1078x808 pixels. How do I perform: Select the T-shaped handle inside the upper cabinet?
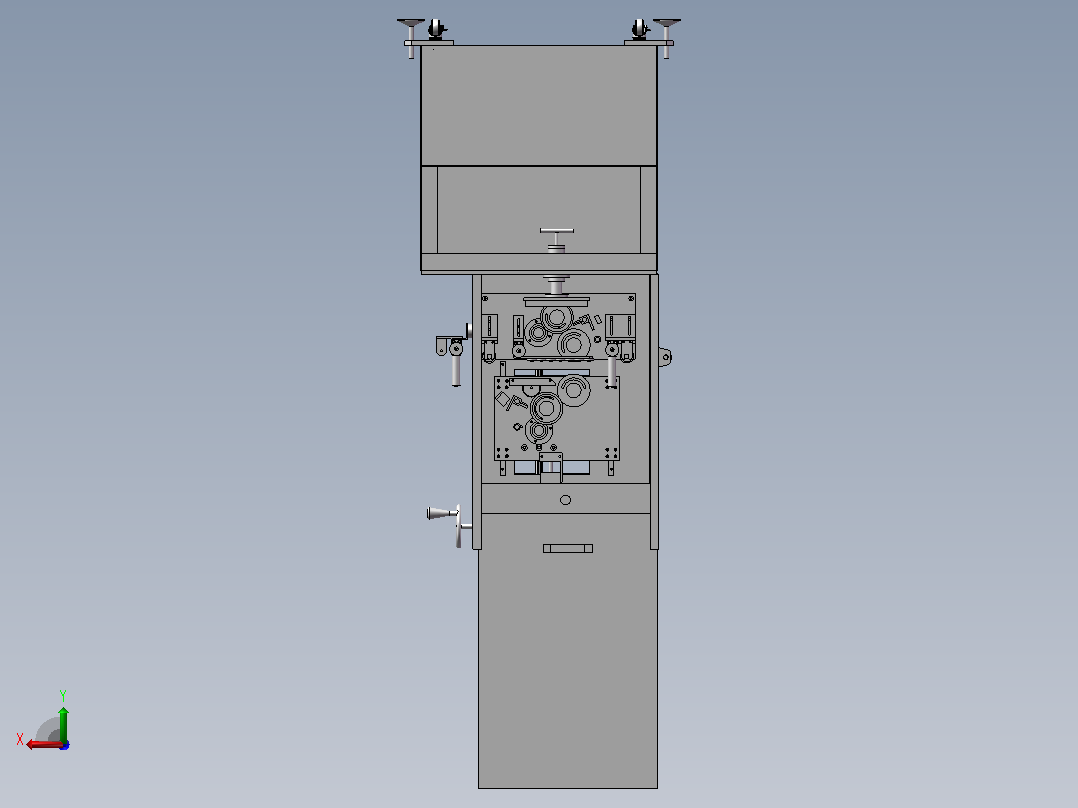(x=556, y=241)
